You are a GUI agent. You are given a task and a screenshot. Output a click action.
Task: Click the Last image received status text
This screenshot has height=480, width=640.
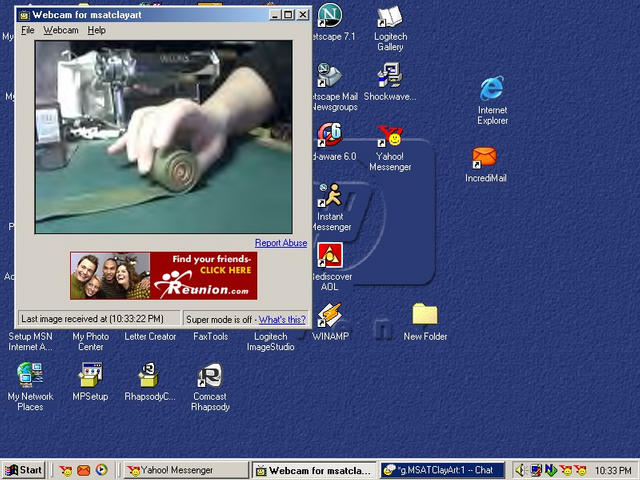pos(92,319)
